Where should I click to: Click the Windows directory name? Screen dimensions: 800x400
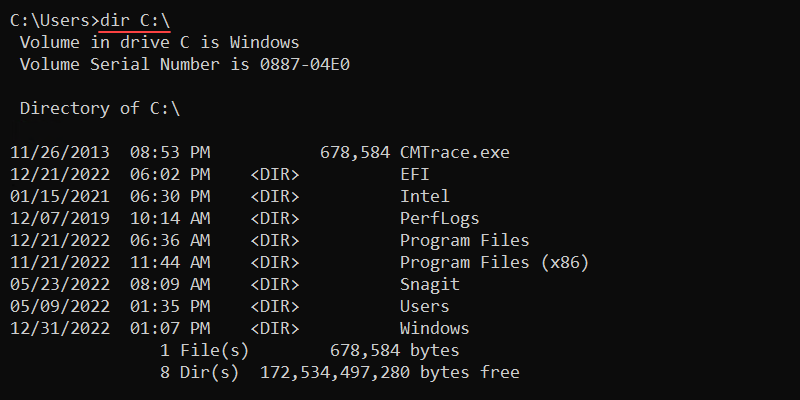click(x=434, y=329)
